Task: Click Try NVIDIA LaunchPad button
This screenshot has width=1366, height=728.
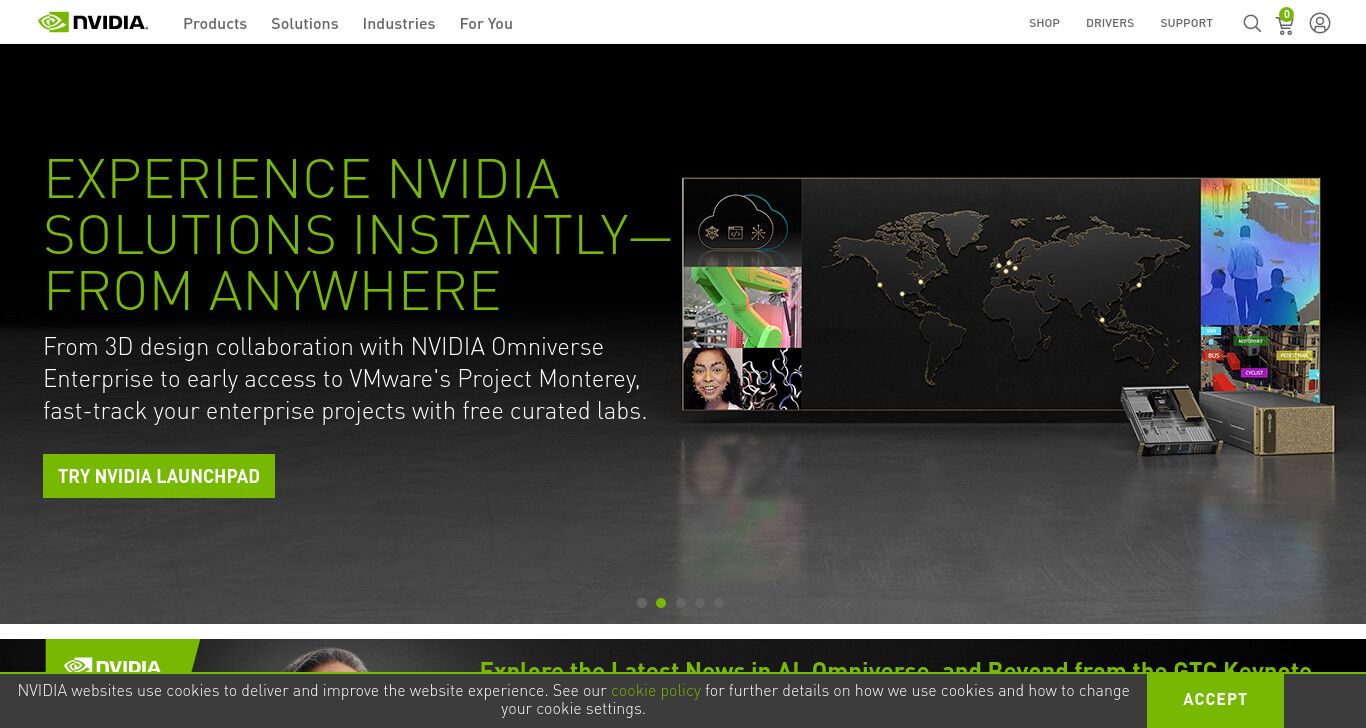Action: tap(159, 476)
